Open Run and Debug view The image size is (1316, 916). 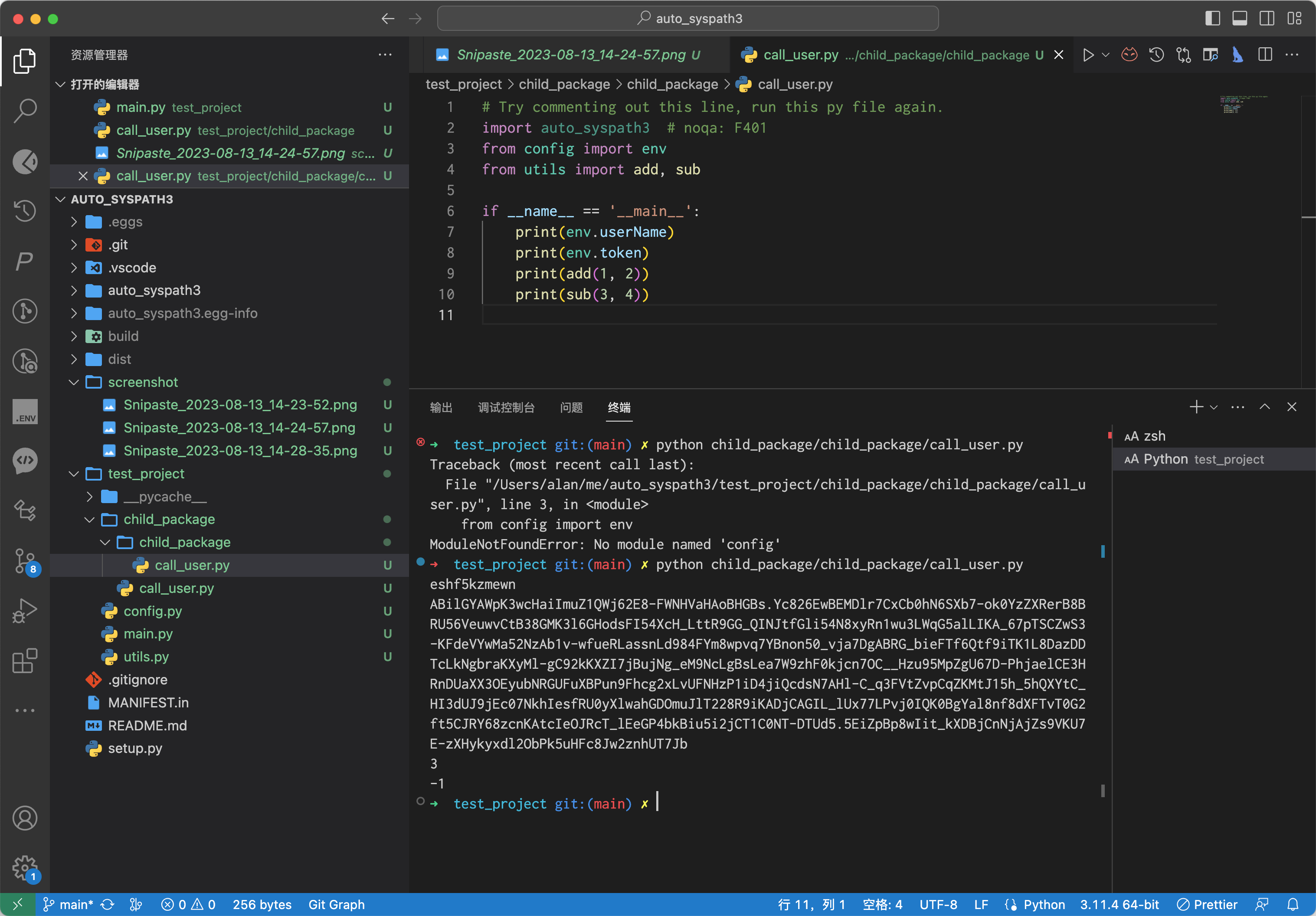tap(25, 611)
